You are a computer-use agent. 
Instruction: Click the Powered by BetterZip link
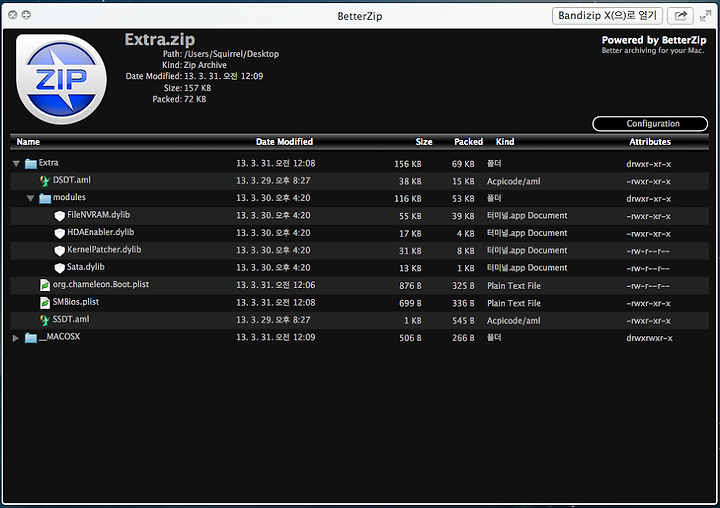[x=653, y=40]
